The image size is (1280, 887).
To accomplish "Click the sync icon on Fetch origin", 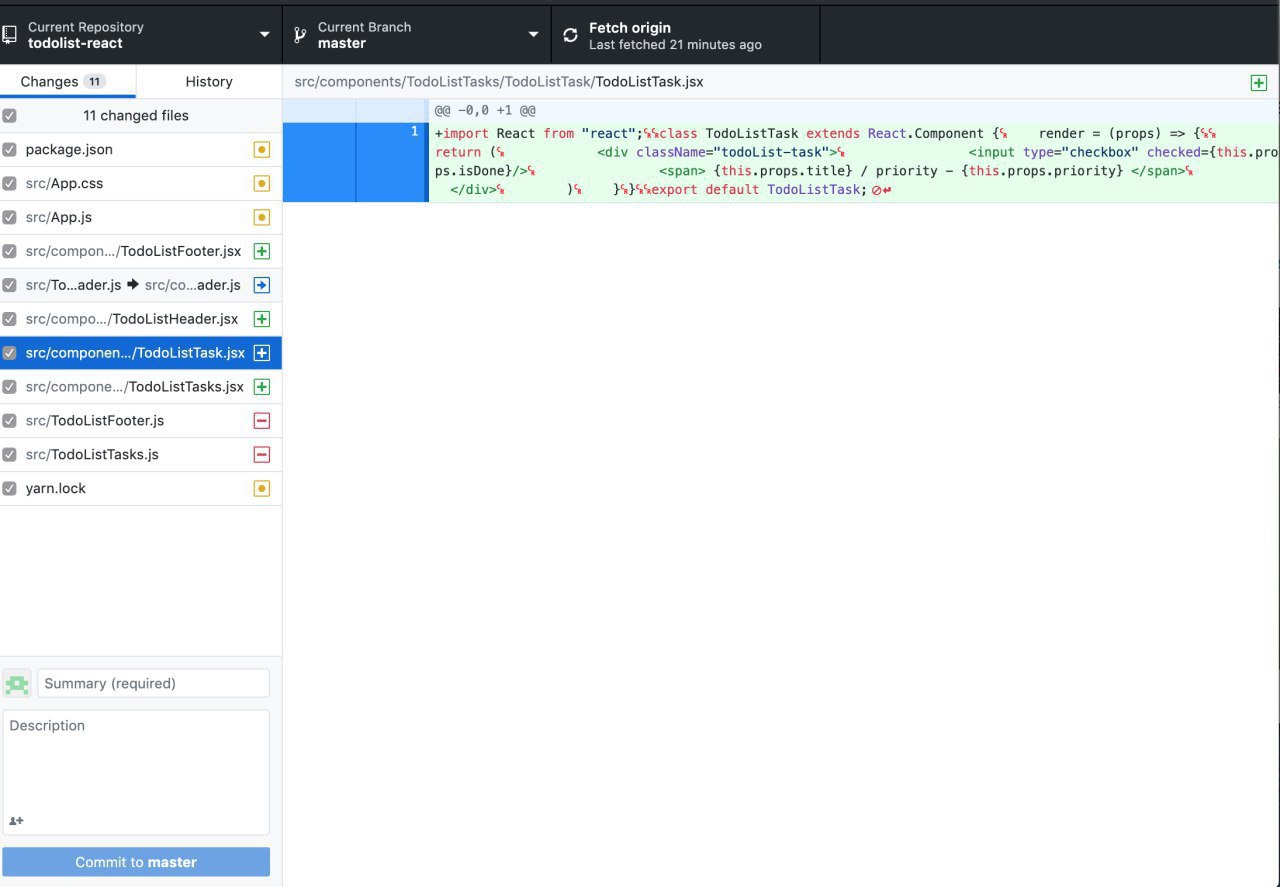I will (x=570, y=35).
